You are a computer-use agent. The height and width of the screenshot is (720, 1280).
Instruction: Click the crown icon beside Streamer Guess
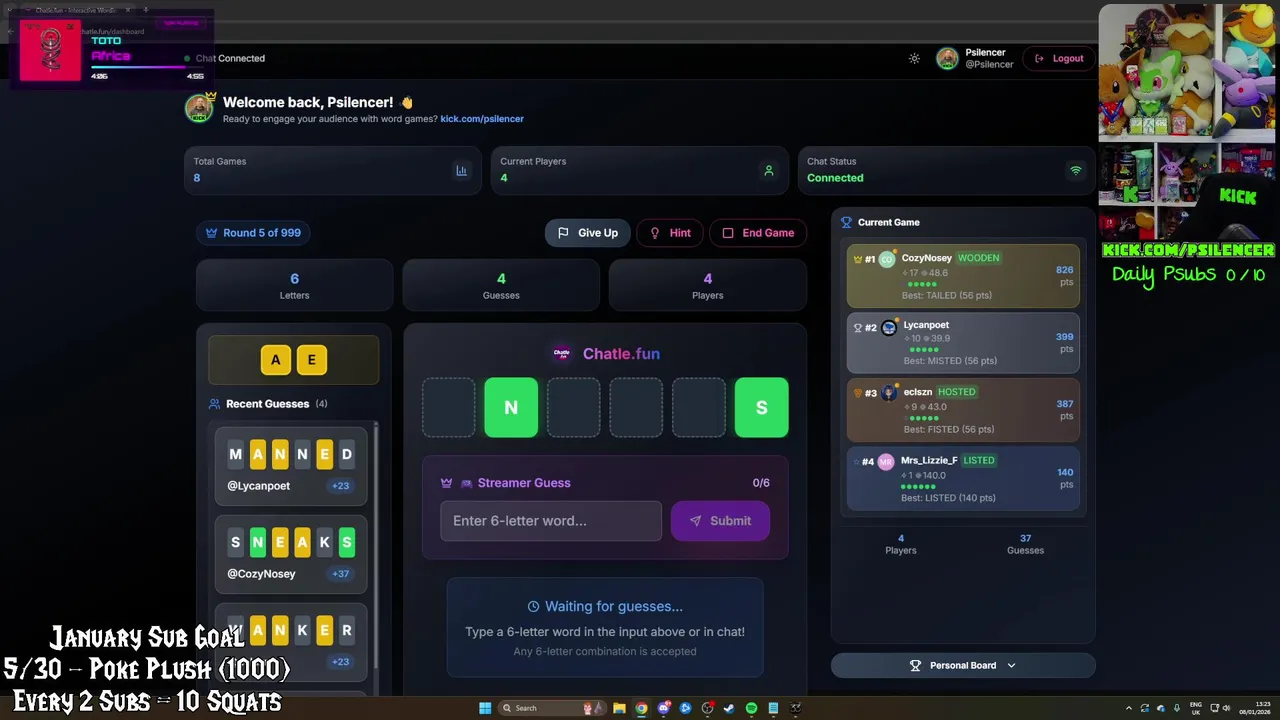tap(446, 483)
